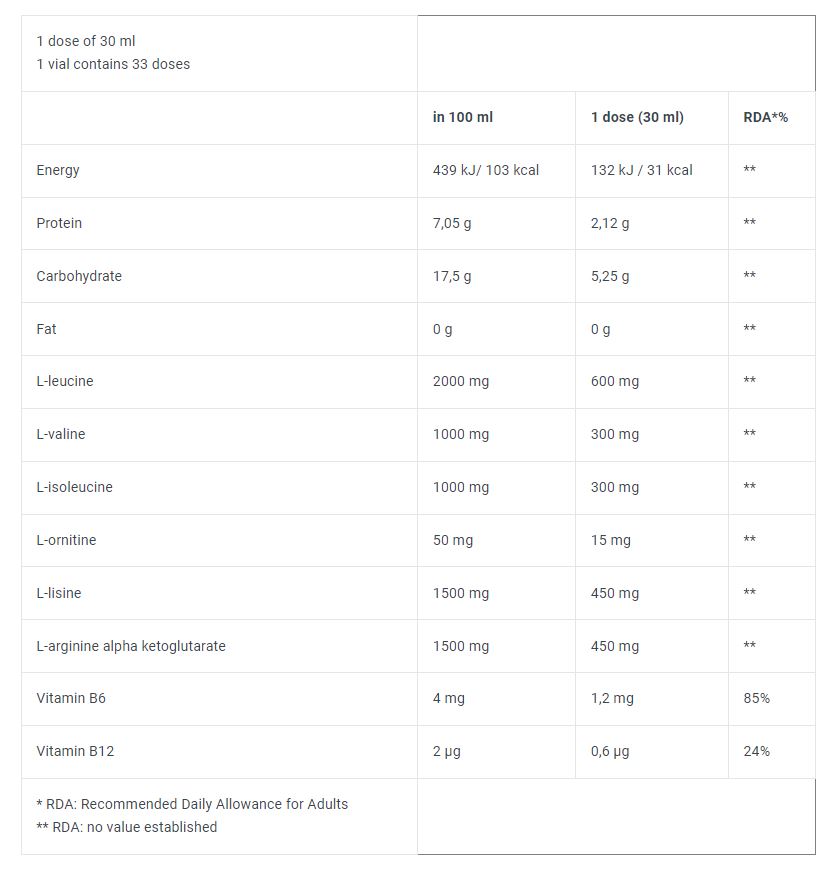Select the '1 dose (30 ml)' column header
Screen dimensions: 836x874
[637, 118]
